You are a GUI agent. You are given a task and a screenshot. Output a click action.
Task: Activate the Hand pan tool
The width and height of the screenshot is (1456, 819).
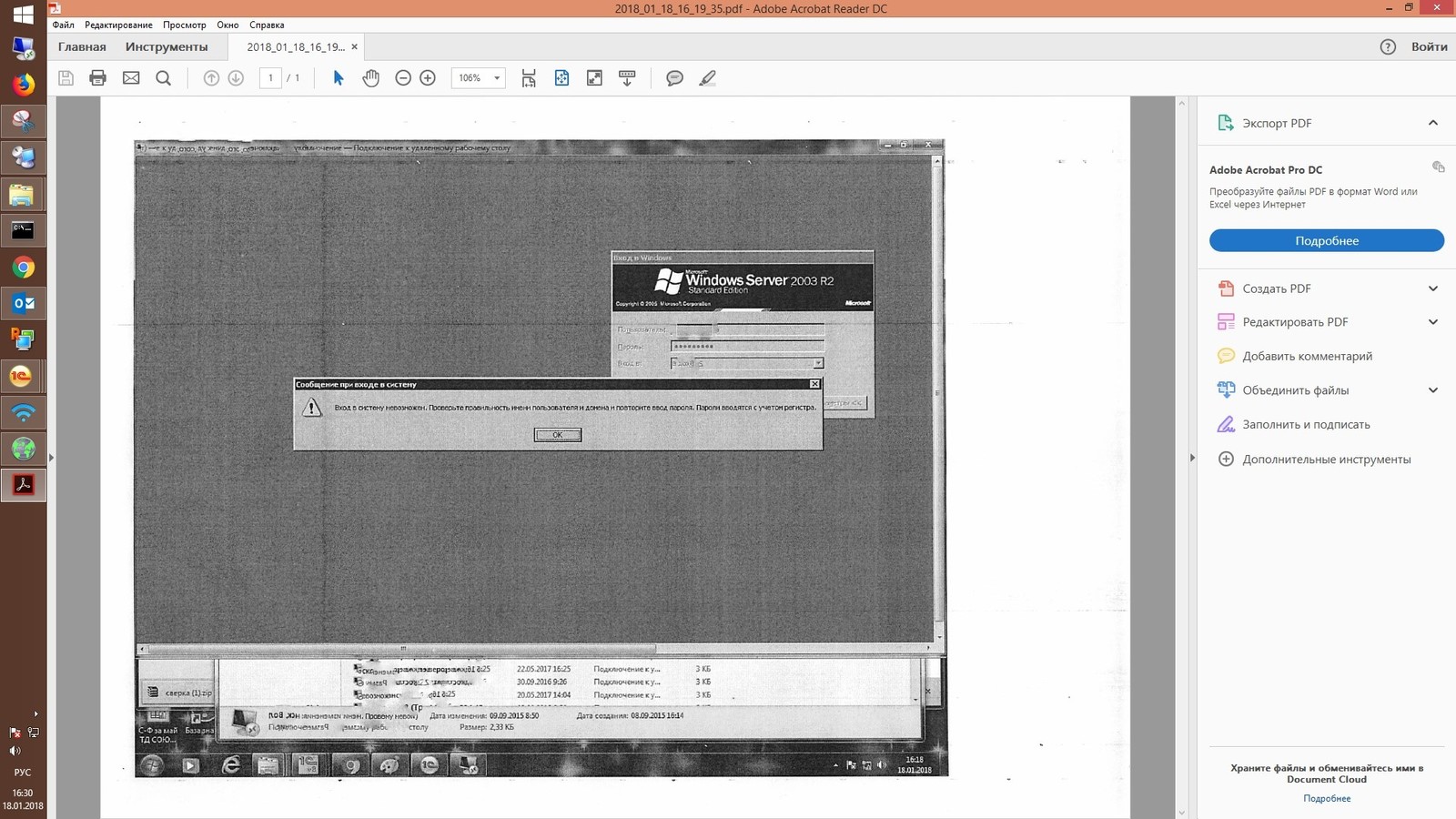(370, 78)
